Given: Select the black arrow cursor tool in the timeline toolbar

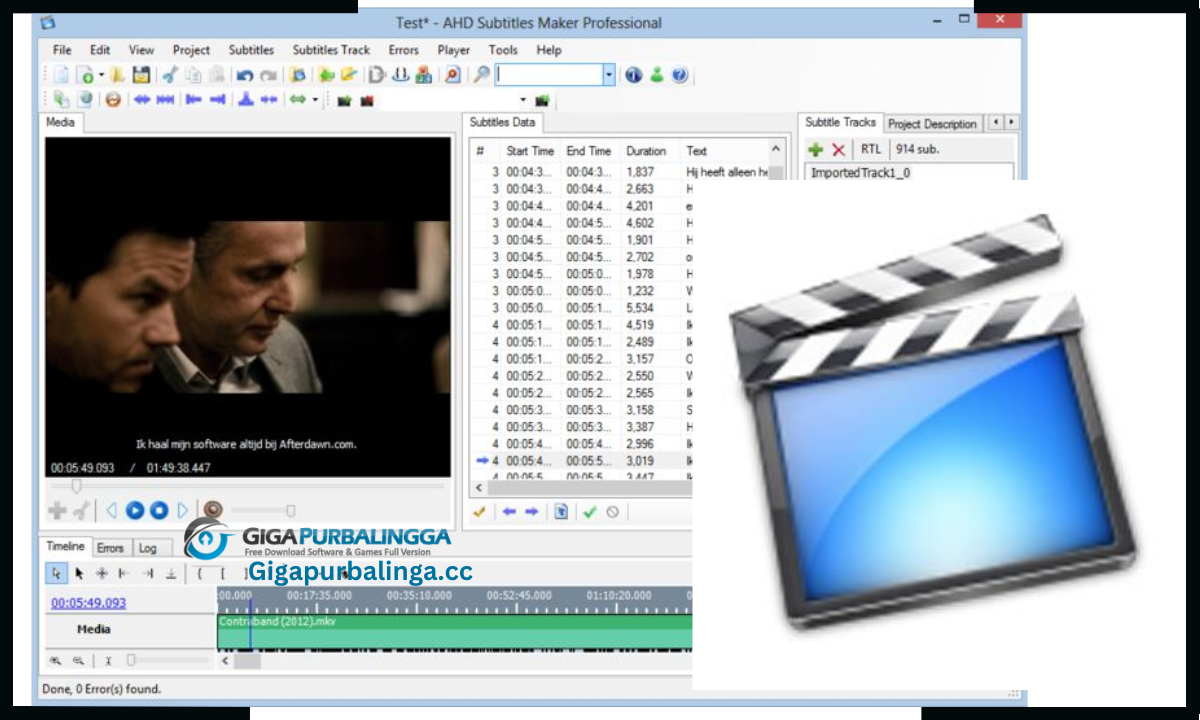Looking at the screenshot, I should (x=79, y=573).
